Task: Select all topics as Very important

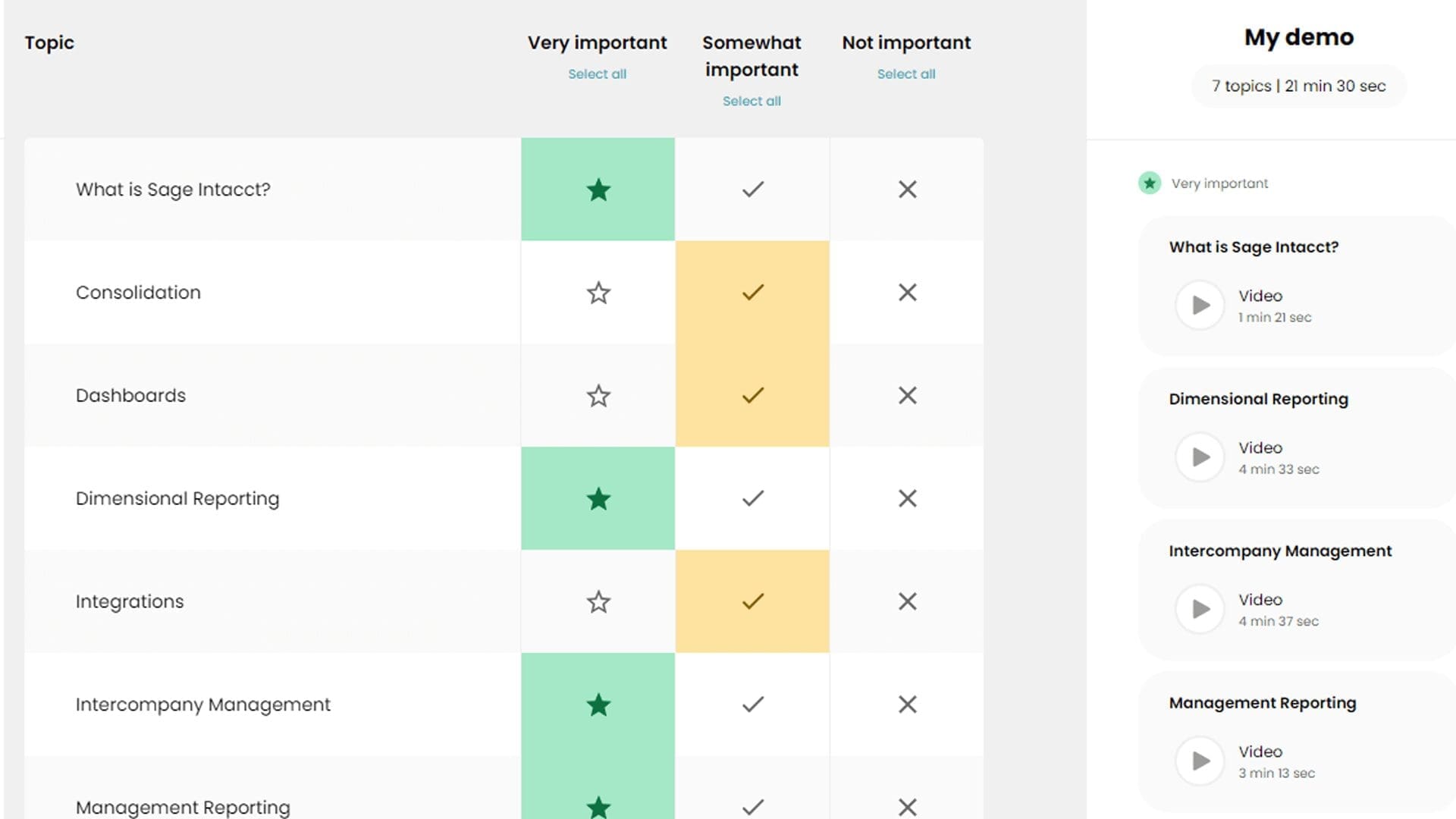Action: (x=597, y=74)
